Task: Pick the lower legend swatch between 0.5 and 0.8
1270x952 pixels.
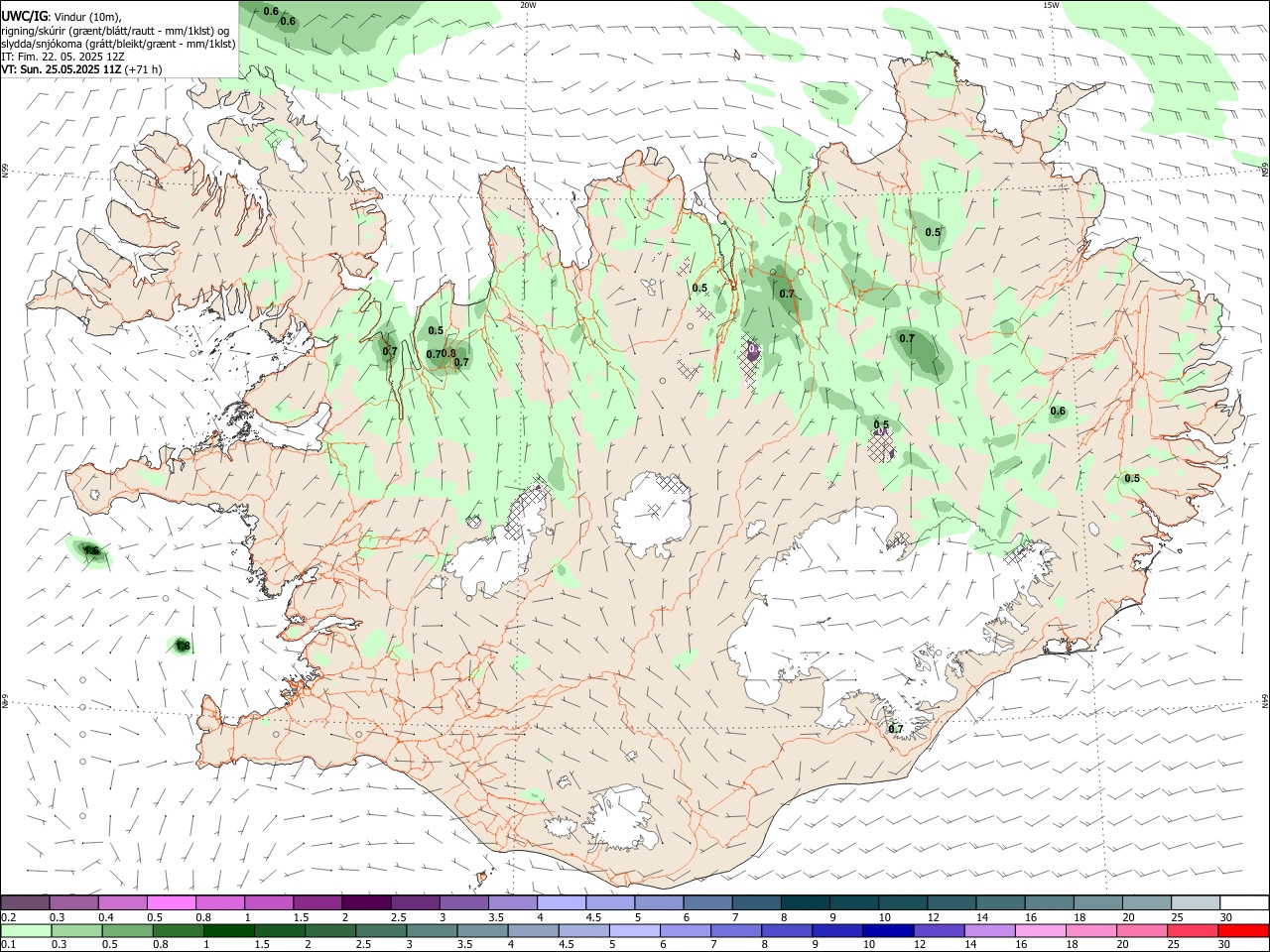Action: click(128, 931)
